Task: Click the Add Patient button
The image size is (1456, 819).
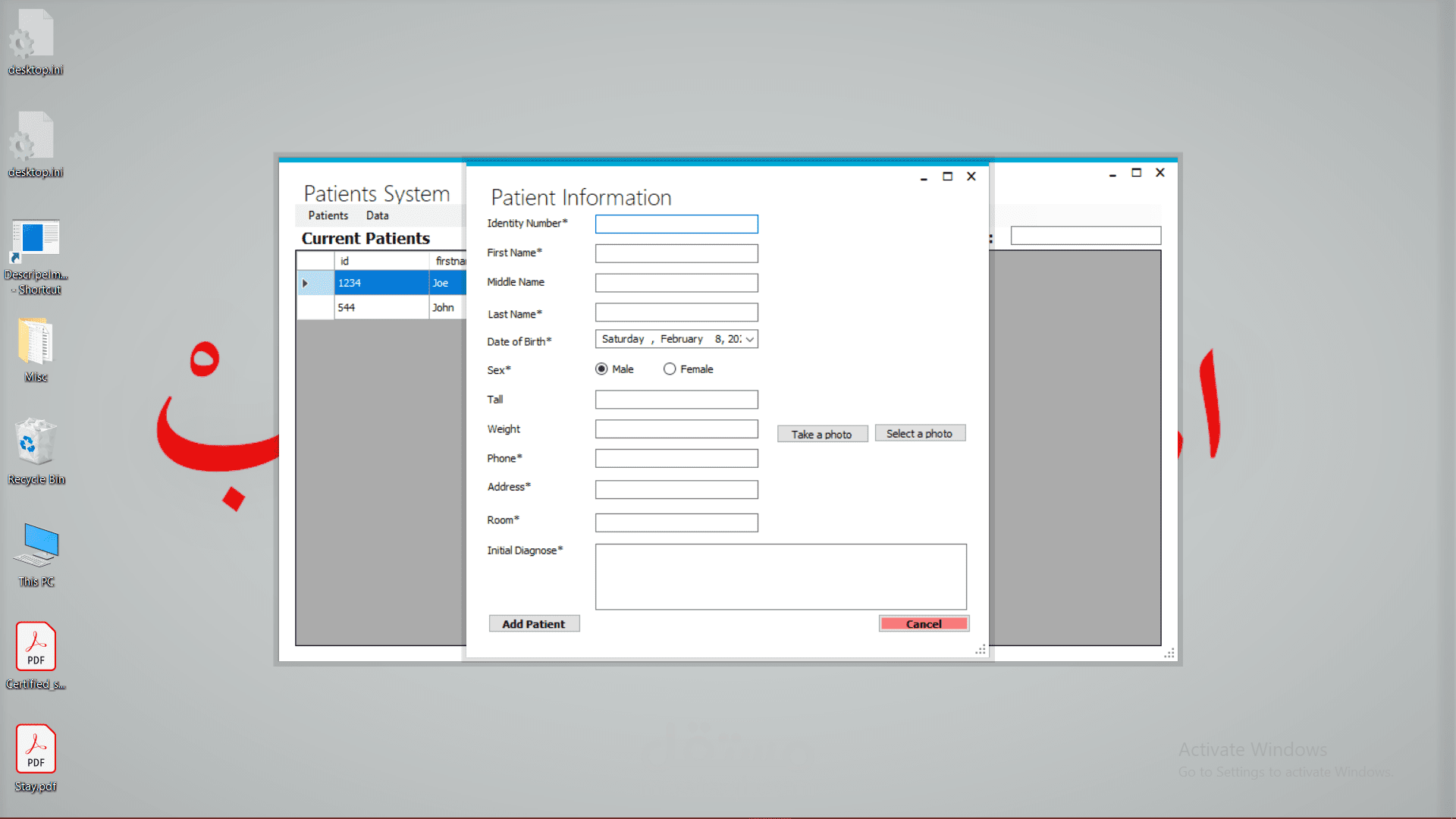Action: pos(534,624)
